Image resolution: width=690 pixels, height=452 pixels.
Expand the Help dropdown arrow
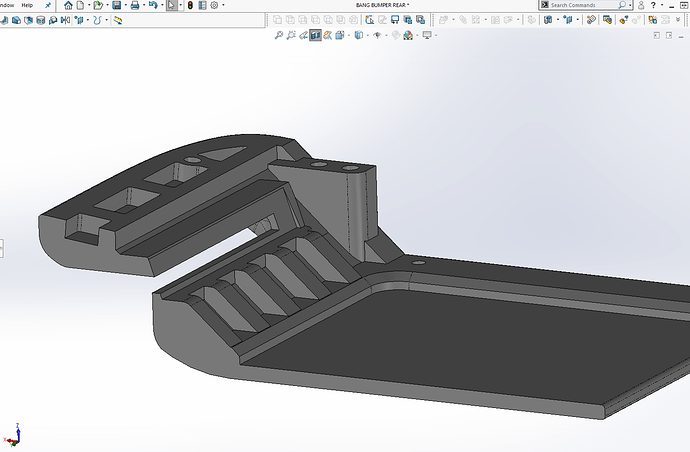point(662,5)
